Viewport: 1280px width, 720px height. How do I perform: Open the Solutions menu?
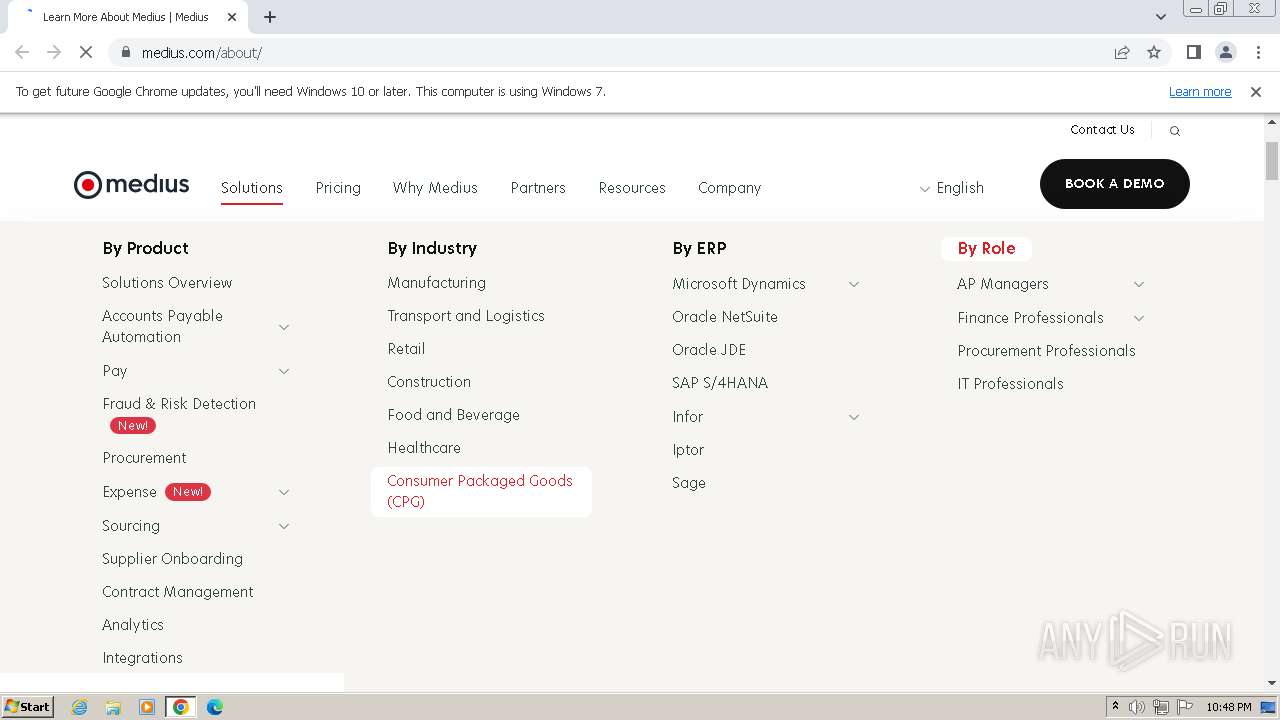click(252, 188)
